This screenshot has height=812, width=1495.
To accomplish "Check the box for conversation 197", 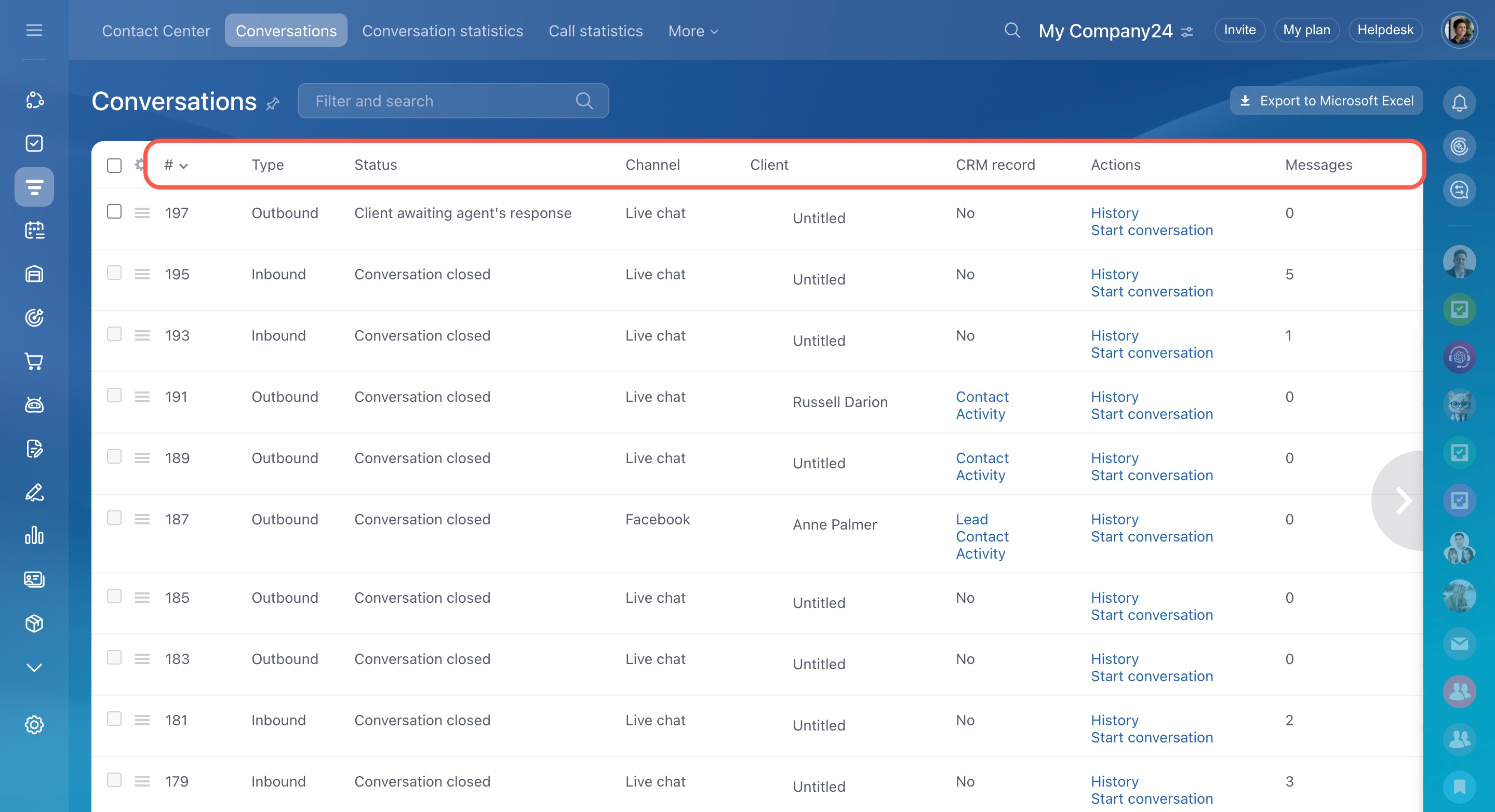I will [x=114, y=212].
